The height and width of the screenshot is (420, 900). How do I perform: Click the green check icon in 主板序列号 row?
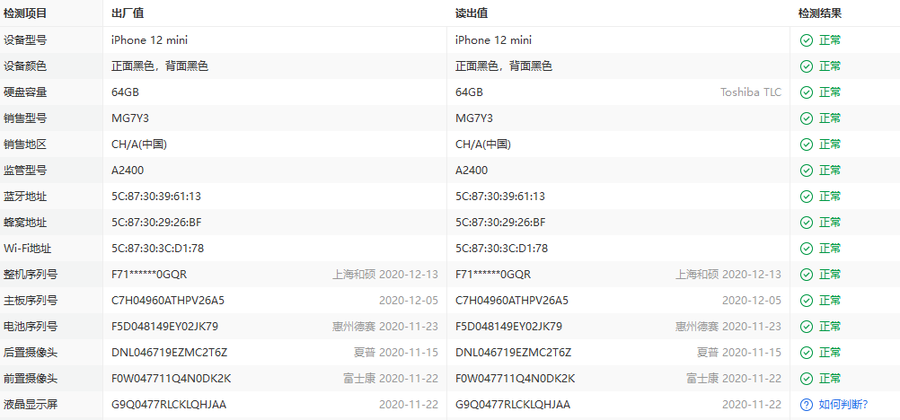tap(806, 301)
